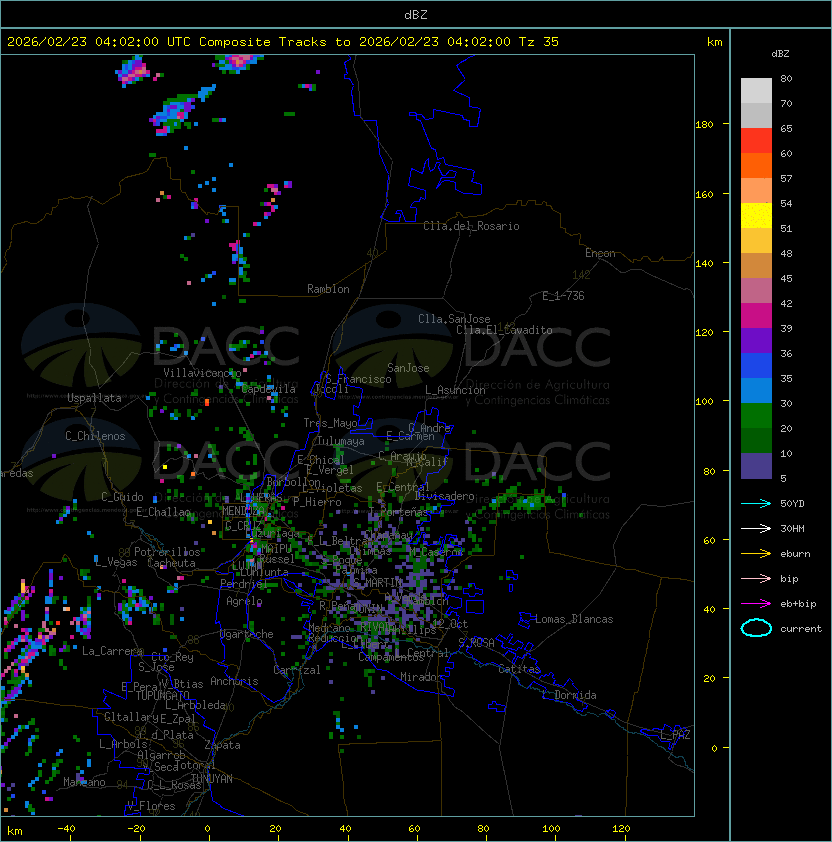Click the Clla.del_Rosario map label
Image resolution: width=832 pixels, height=842 pixels.
click(471, 226)
